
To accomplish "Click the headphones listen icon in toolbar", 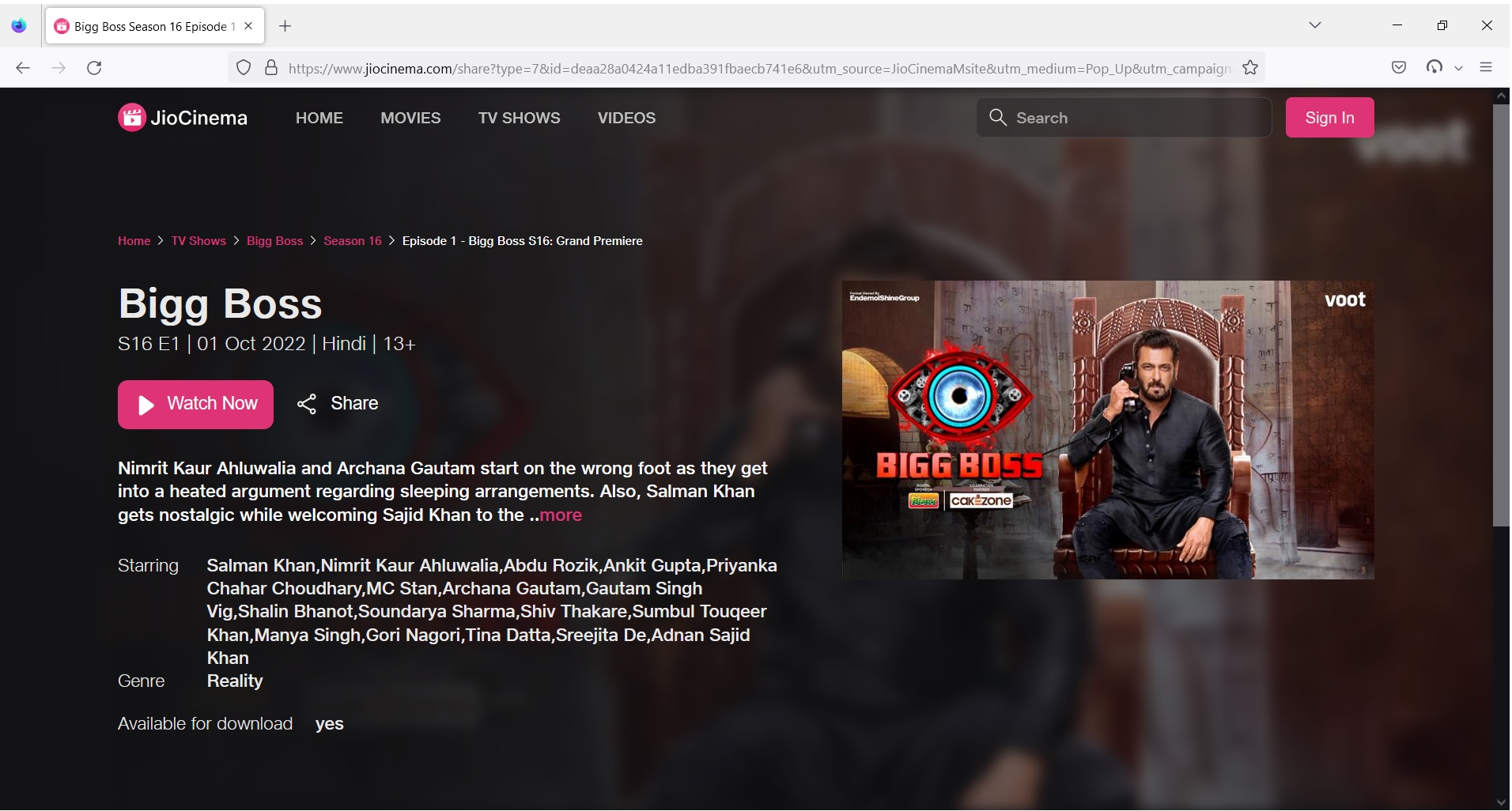I will 1435,67.
